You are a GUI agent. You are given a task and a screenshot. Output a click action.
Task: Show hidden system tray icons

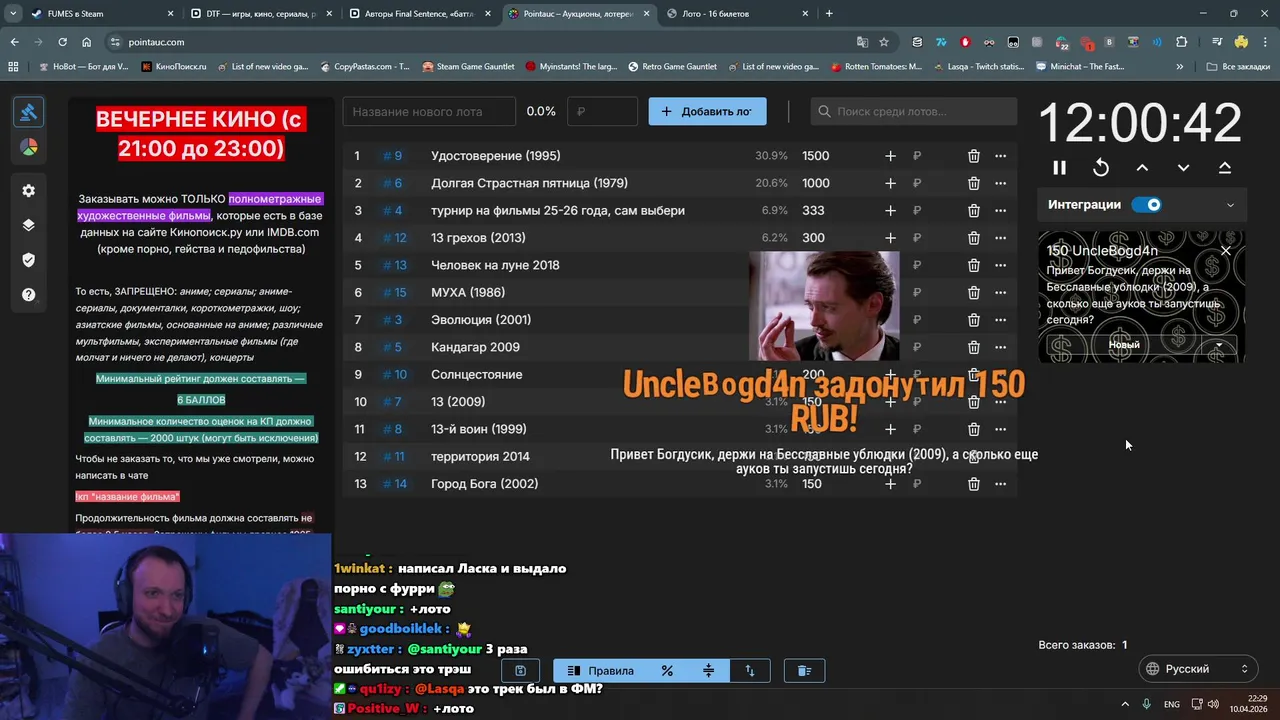[x=1125, y=704]
